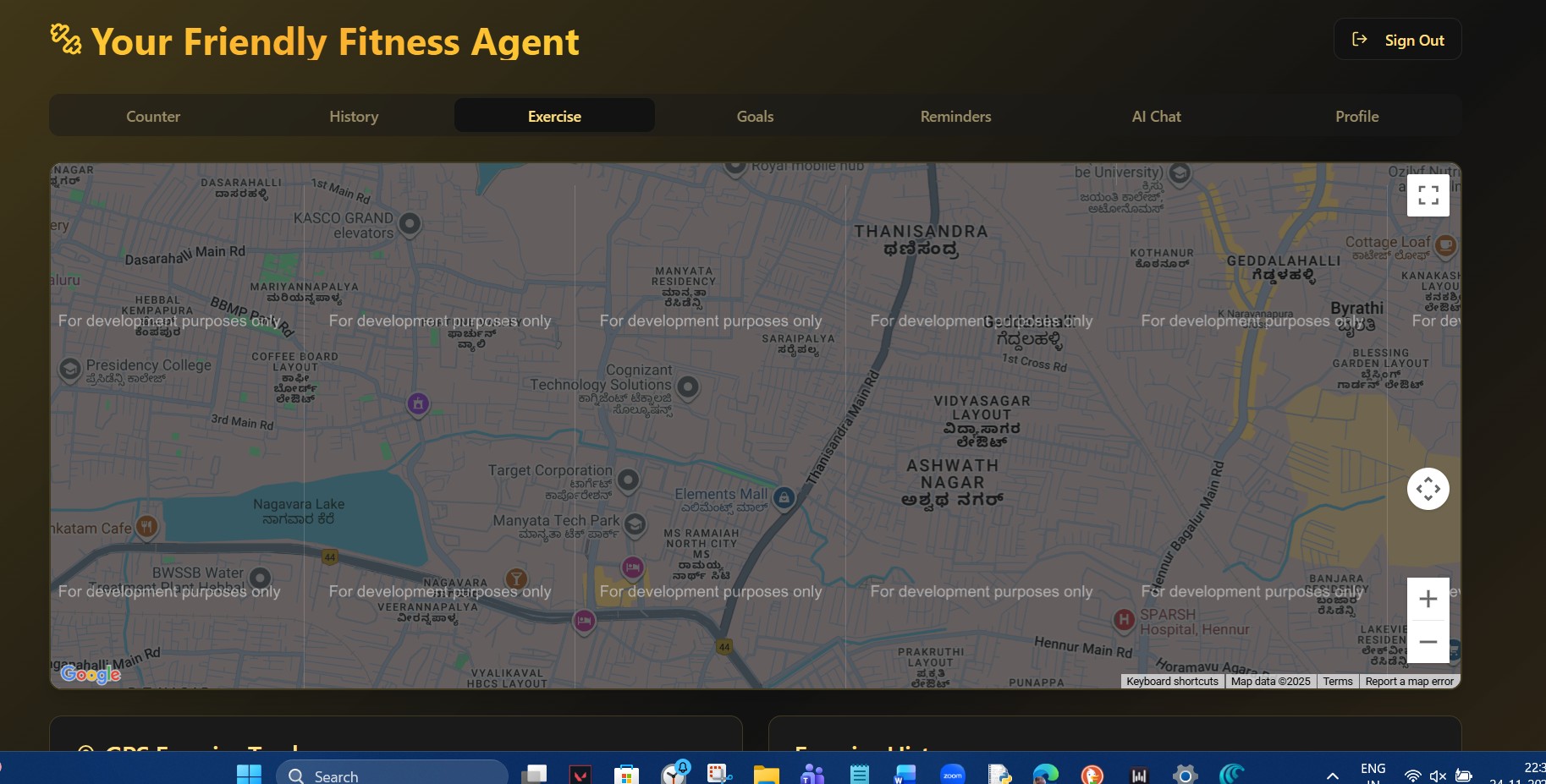Screen dimensions: 1546x784
Task: Open the Profile tab
Action: [1356, 116]
